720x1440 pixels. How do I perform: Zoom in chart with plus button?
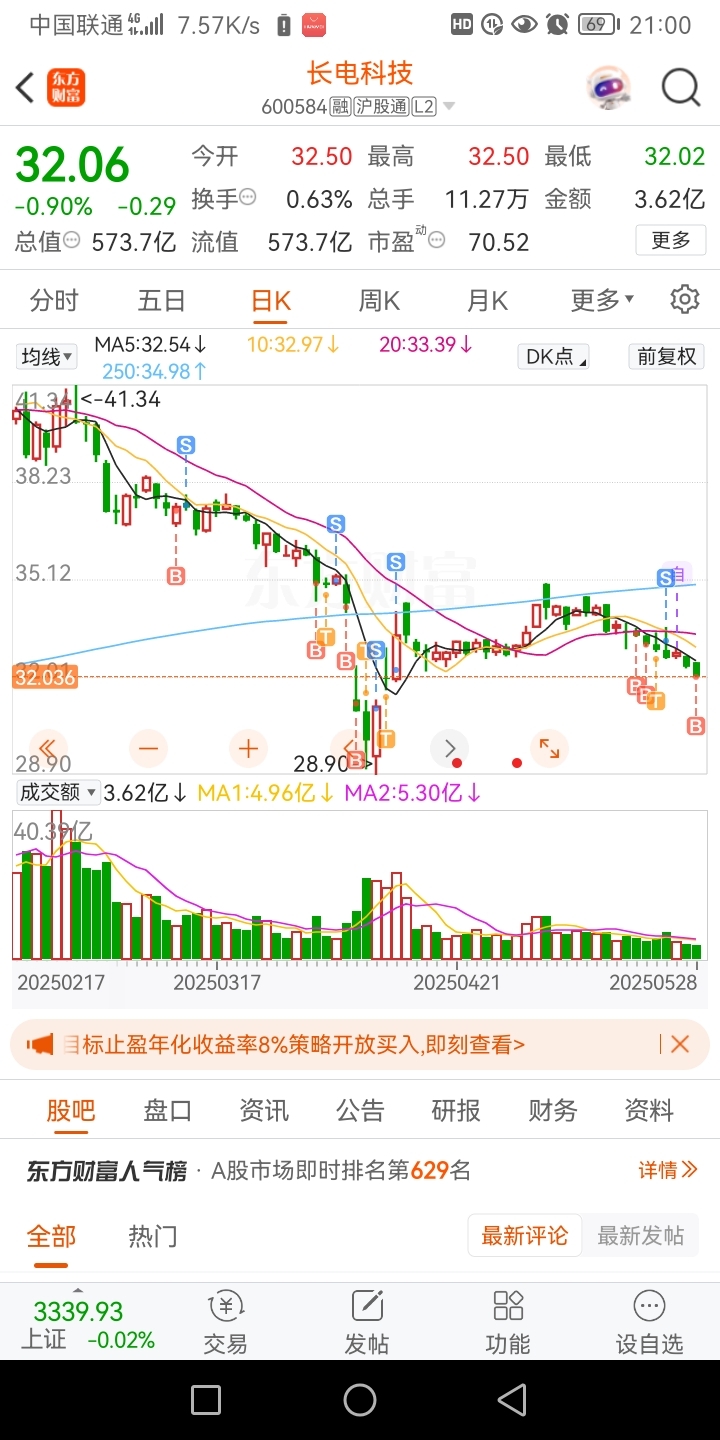coord(249,748)
